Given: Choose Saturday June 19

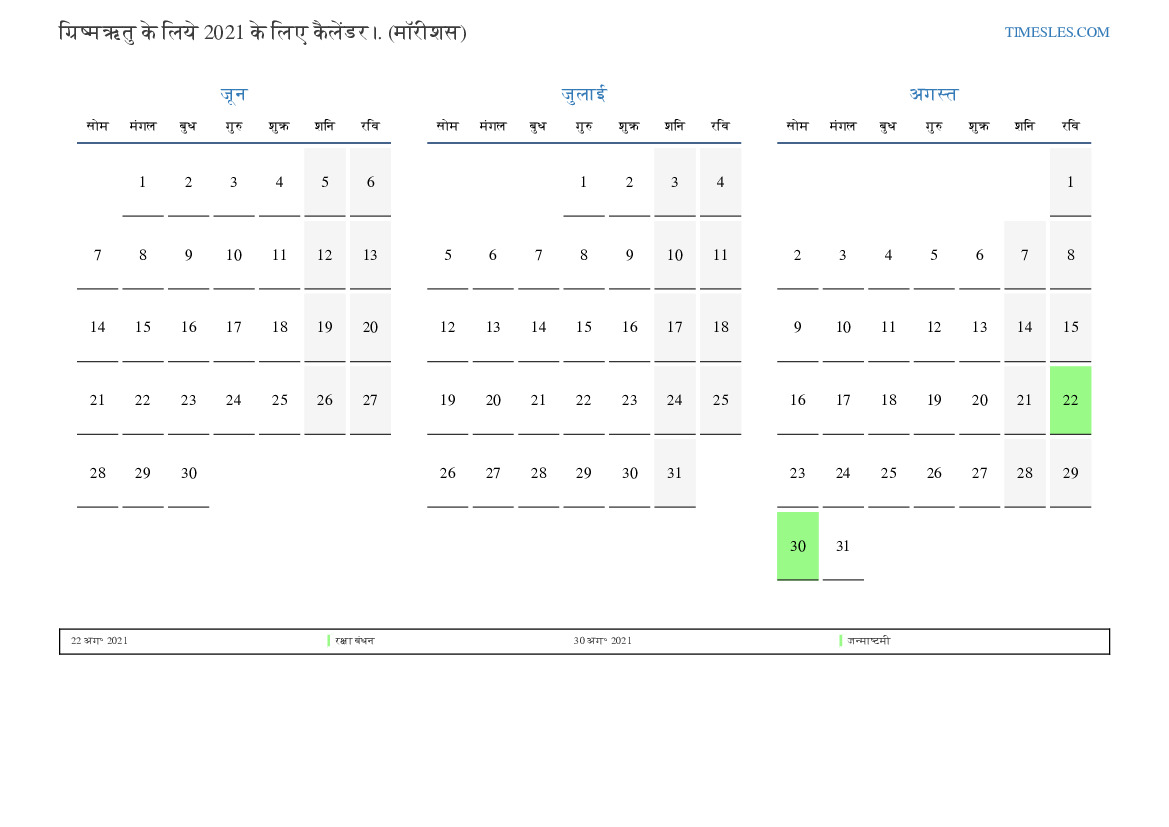Looking at the screenshot, I should [x=325, y=327].
